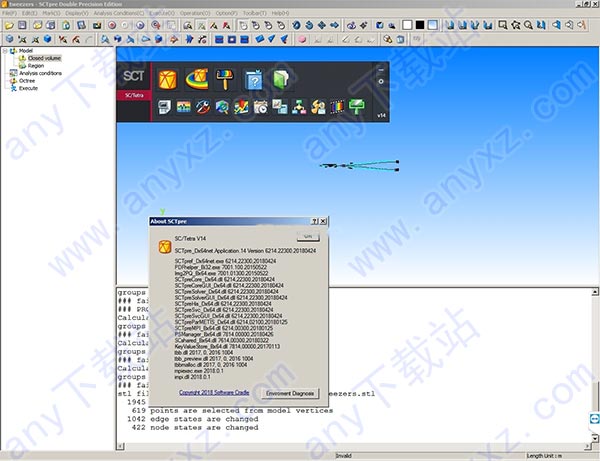
Task: Click the zoom rectangle toolbar icon
Action: click(x=502, y=25)
